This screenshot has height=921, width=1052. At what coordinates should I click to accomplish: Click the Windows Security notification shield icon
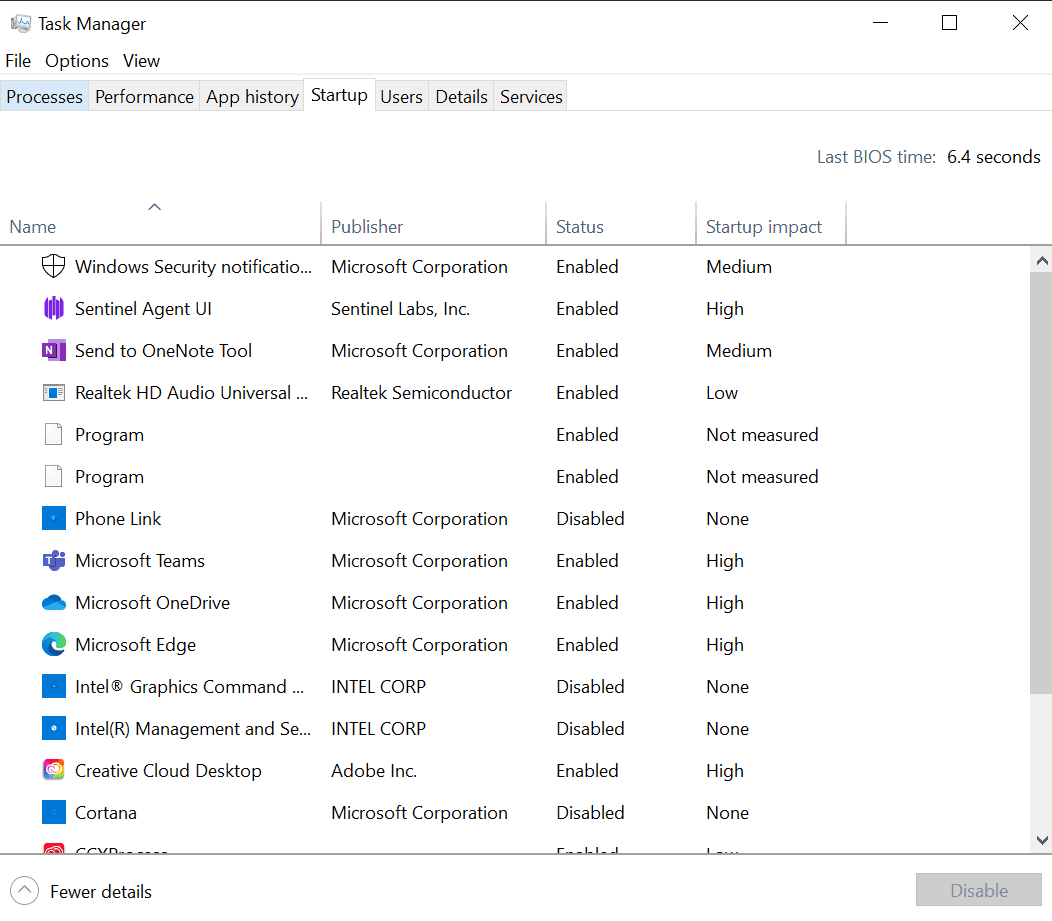(x=54, y=266)
